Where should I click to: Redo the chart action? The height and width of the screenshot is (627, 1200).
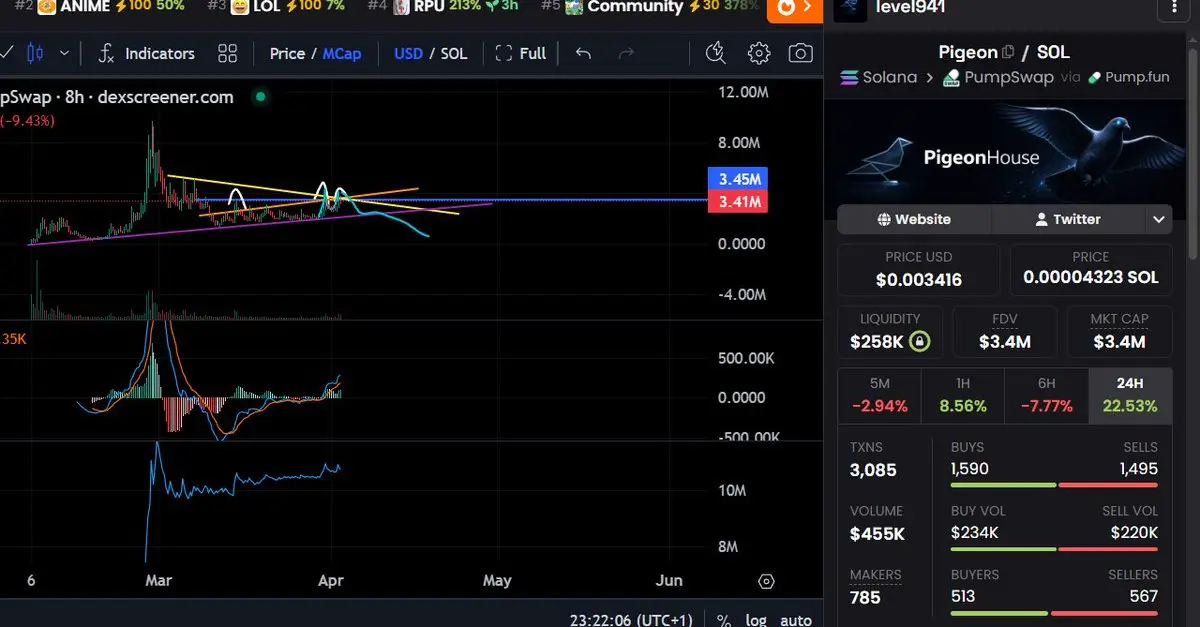tap(626, 53)
